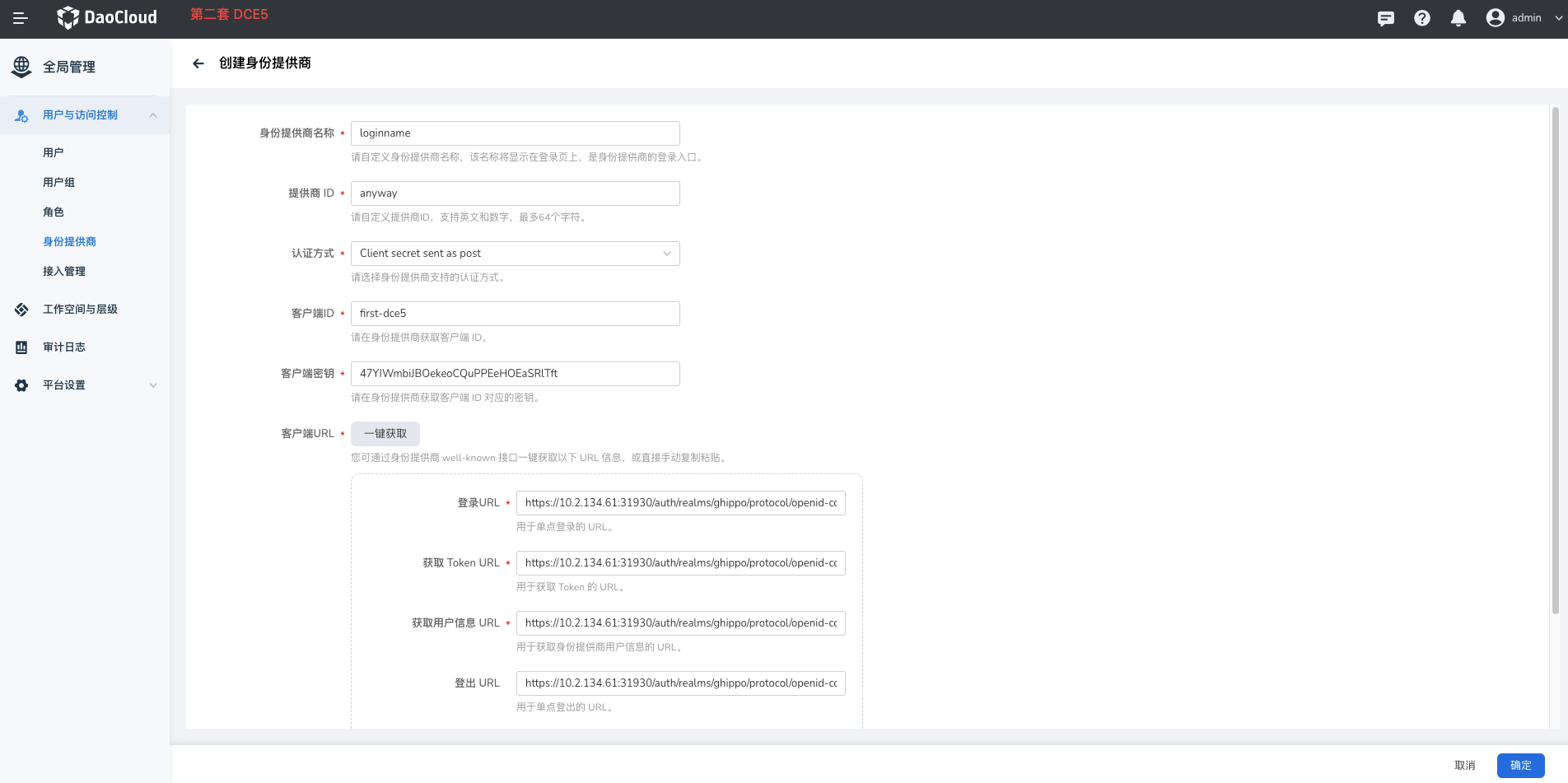Click the 一键获取 button
Screen dimensions: 1568x783
tap(385, 434)
